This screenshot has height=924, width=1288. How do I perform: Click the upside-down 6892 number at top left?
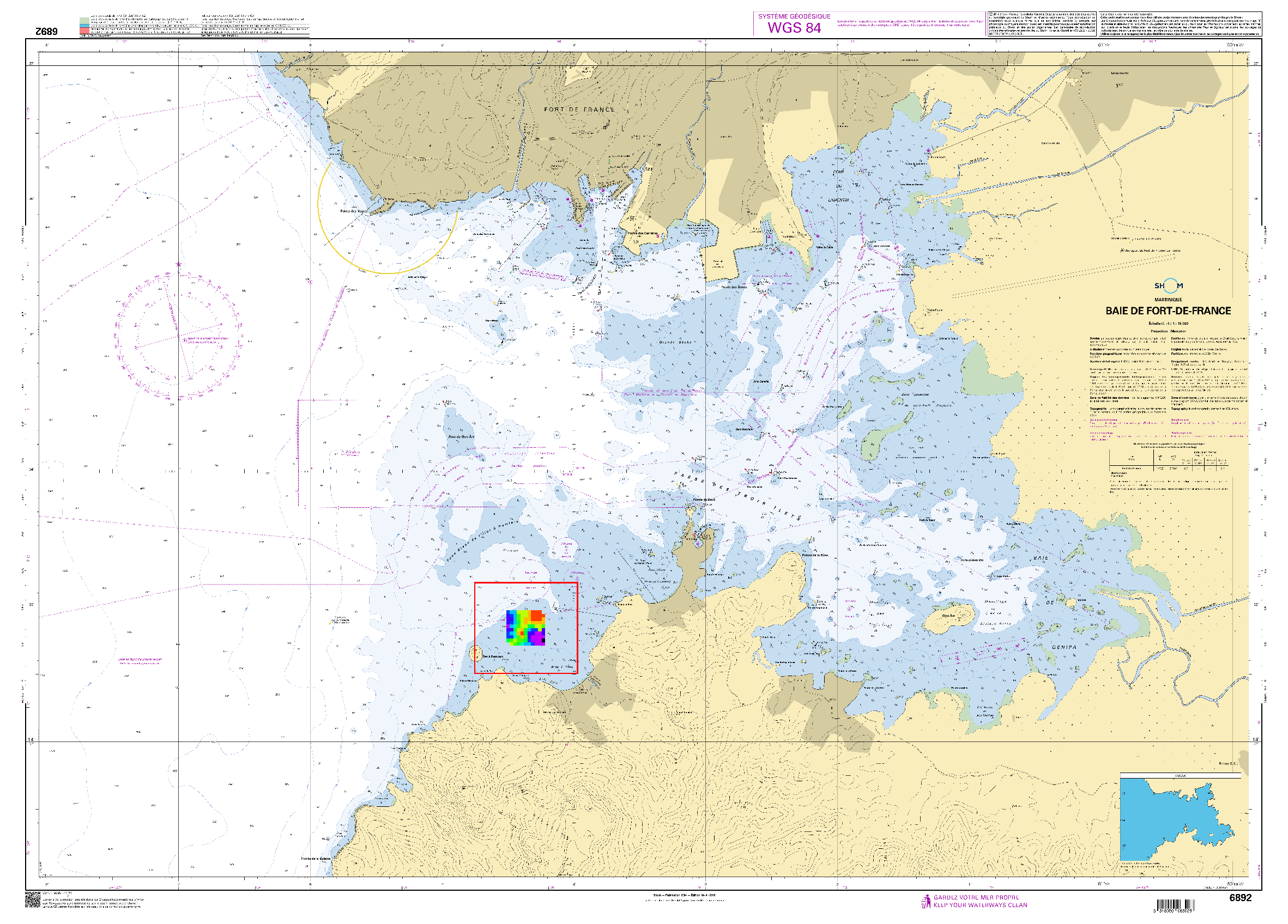click(x=46, y=32)
